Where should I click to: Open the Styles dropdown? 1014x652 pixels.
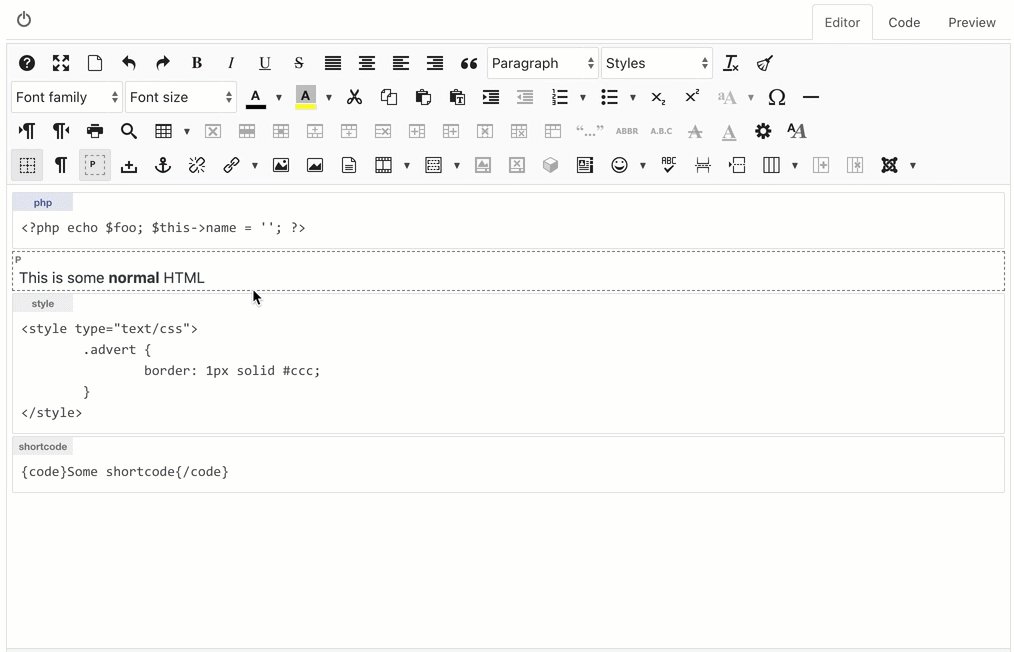657,63
